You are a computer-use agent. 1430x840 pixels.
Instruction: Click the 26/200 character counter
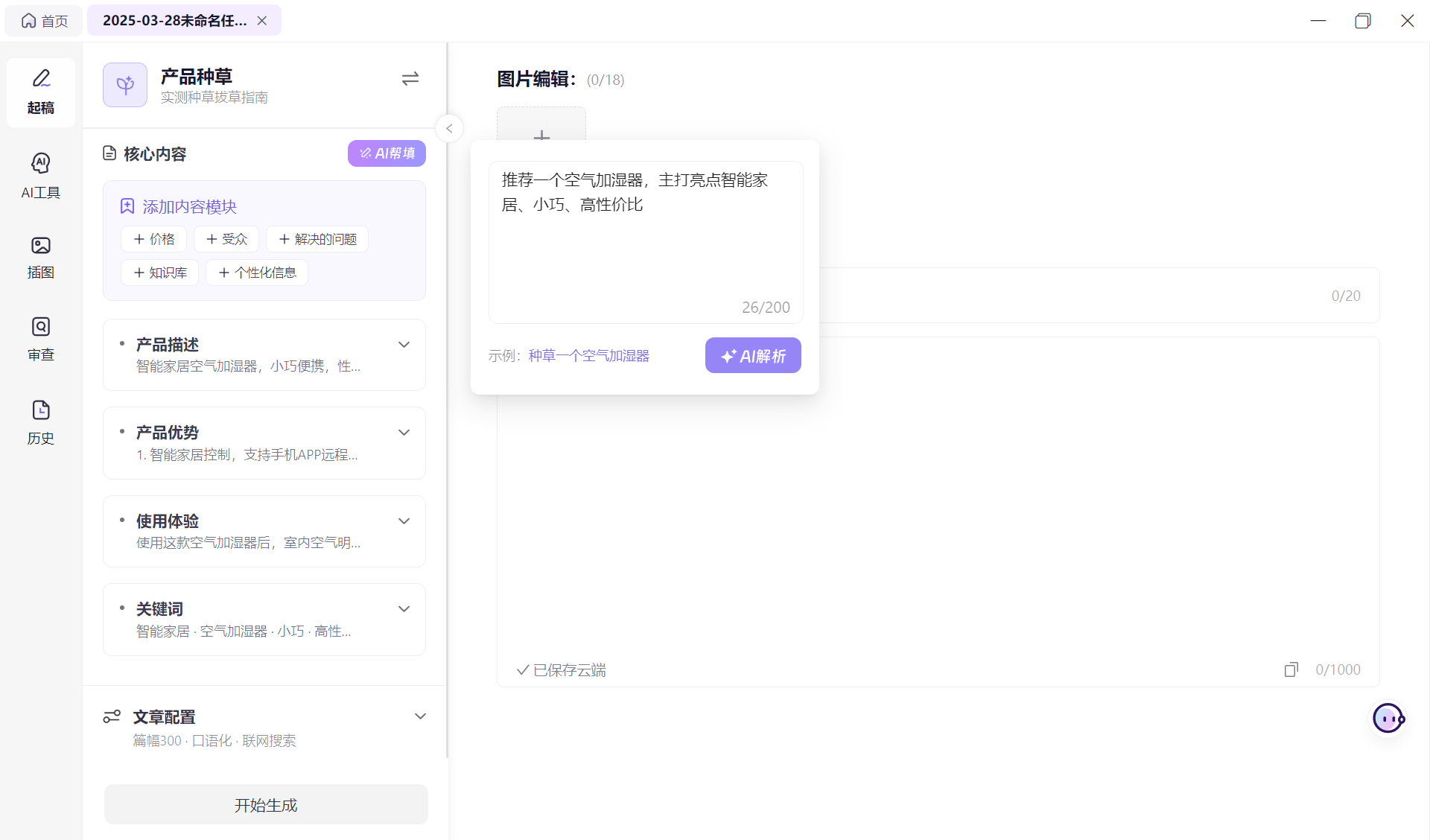766,307
